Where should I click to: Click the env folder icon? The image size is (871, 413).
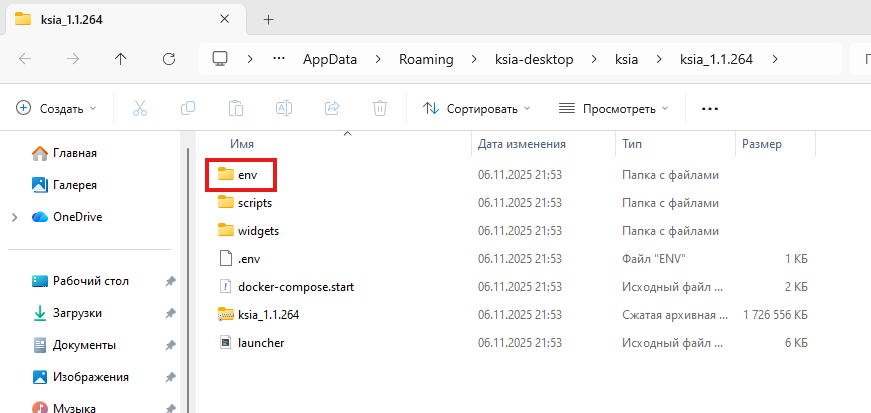point(226,175)
